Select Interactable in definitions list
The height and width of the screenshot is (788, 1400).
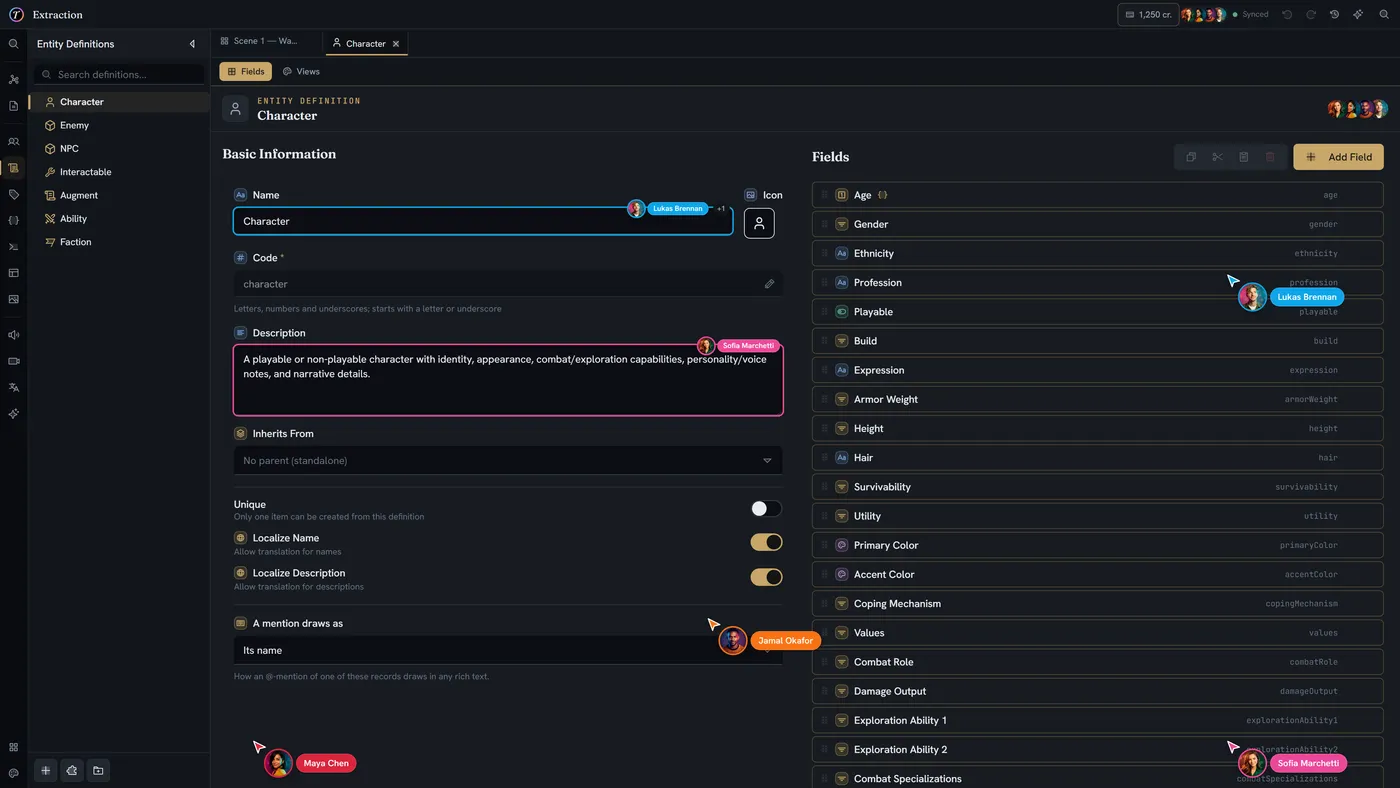[x=119, y=172]
